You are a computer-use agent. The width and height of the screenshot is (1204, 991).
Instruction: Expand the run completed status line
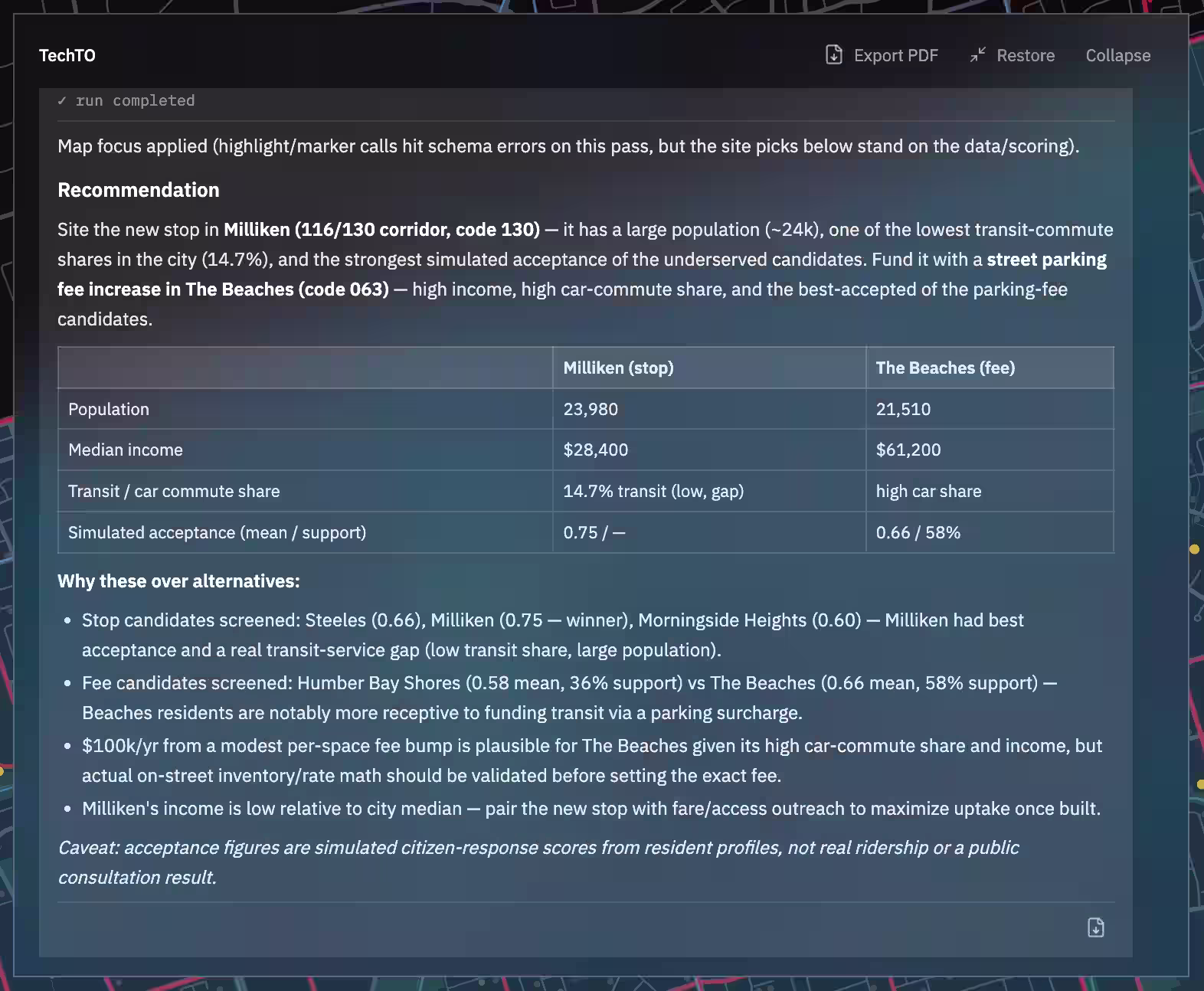coord(126,100)
